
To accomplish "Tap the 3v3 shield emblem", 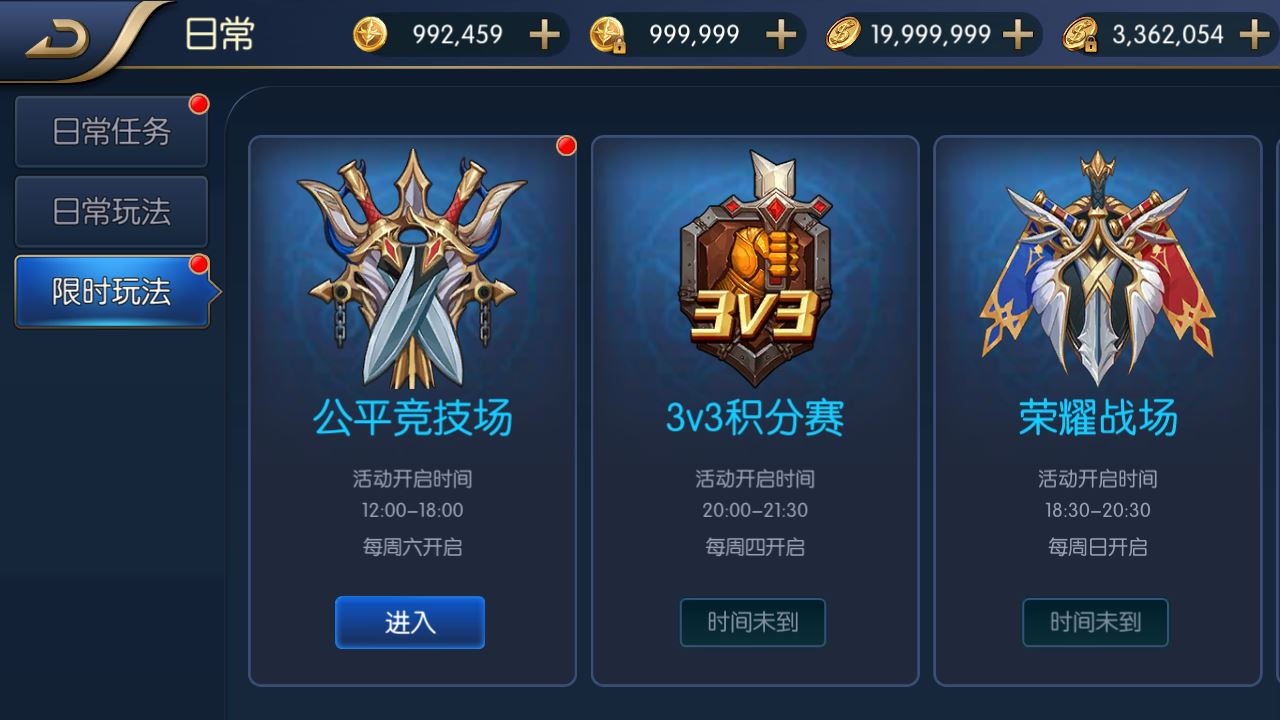I will point(755,268).
